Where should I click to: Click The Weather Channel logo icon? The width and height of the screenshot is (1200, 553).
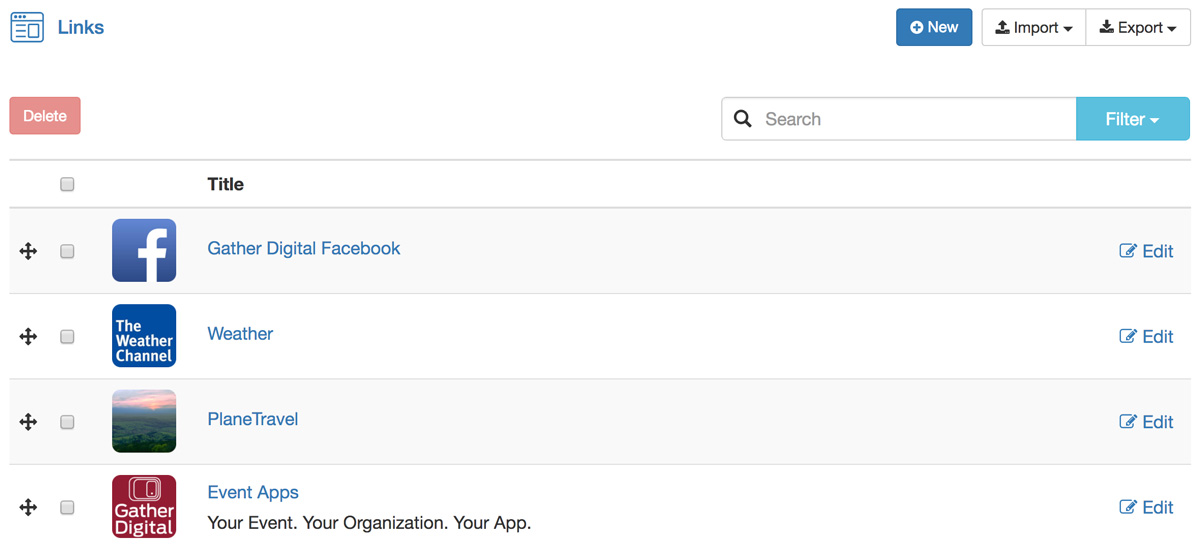[x=144, y=336]
